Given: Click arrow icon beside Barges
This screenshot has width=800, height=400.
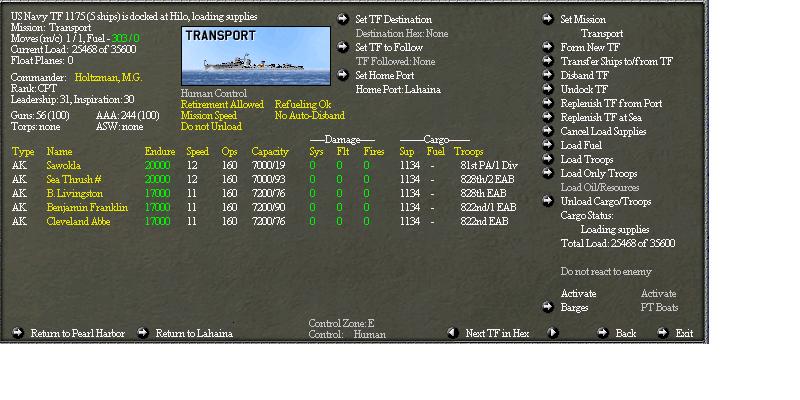Looking at the screenshot, I should [x=548, y=307].
